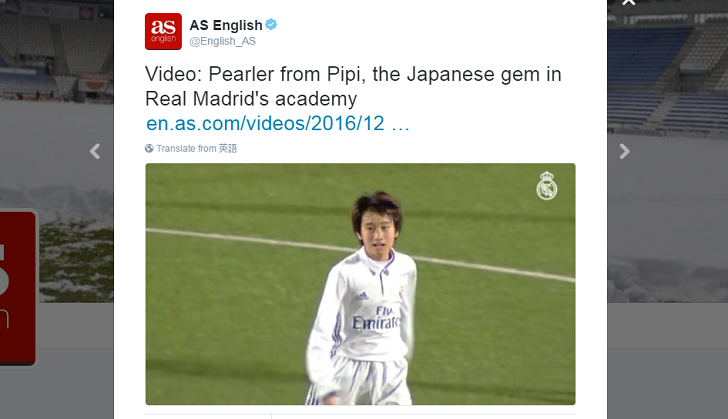Open the AS English display name link
The image size is (728, 419).
[x=226, y=25]
